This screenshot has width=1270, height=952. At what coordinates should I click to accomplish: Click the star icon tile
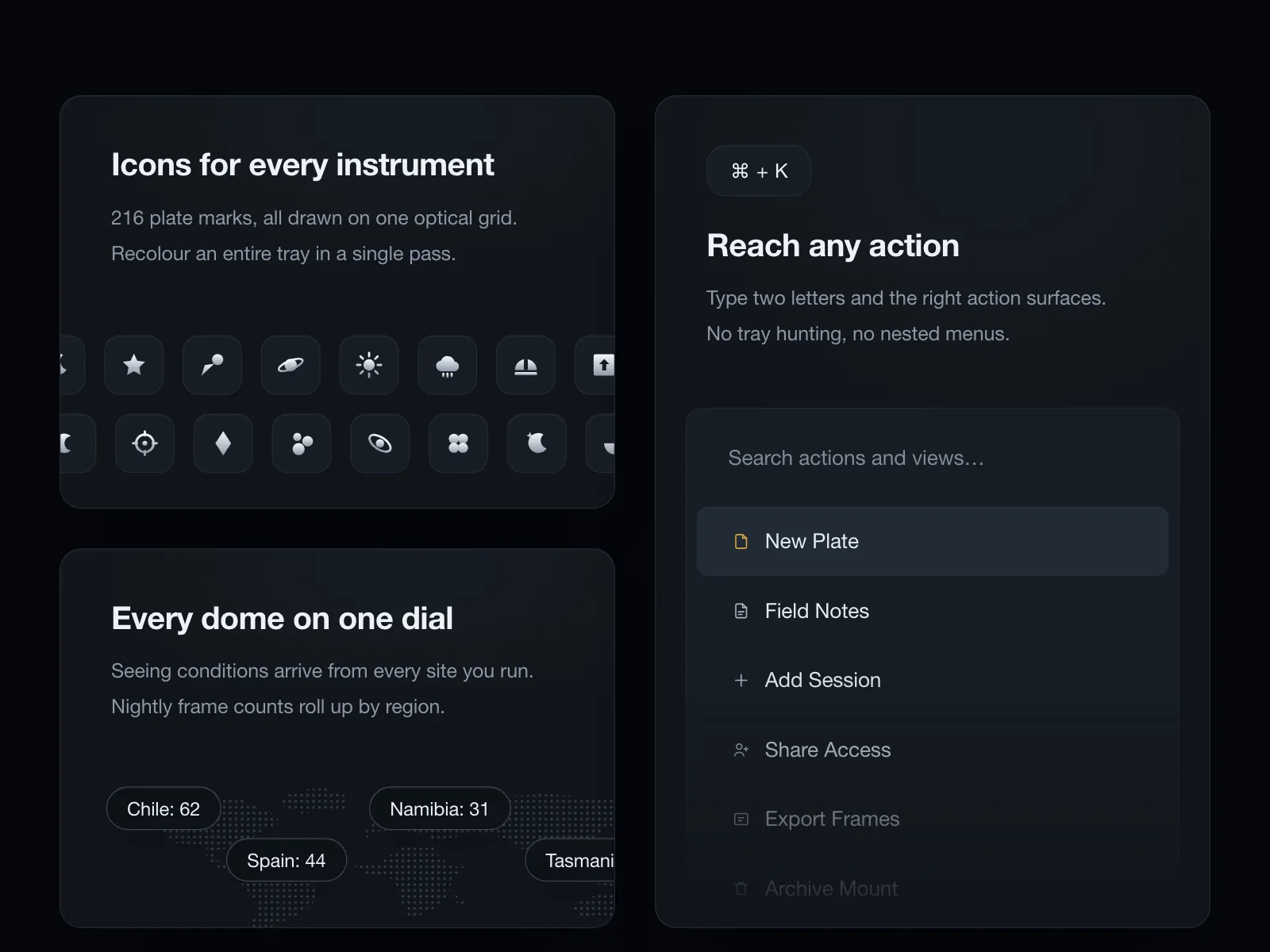pos(134,365)
